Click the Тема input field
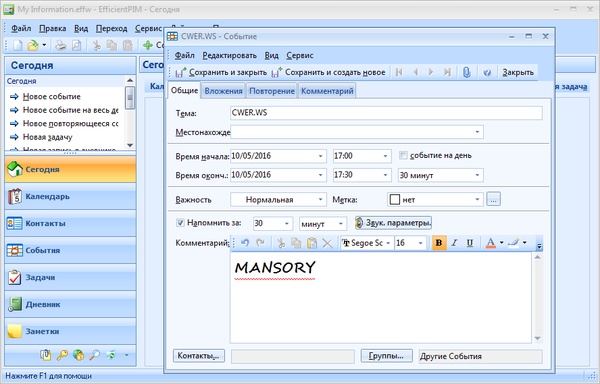The width and height of the screenshot is (600, 384). tap(386, 113)
